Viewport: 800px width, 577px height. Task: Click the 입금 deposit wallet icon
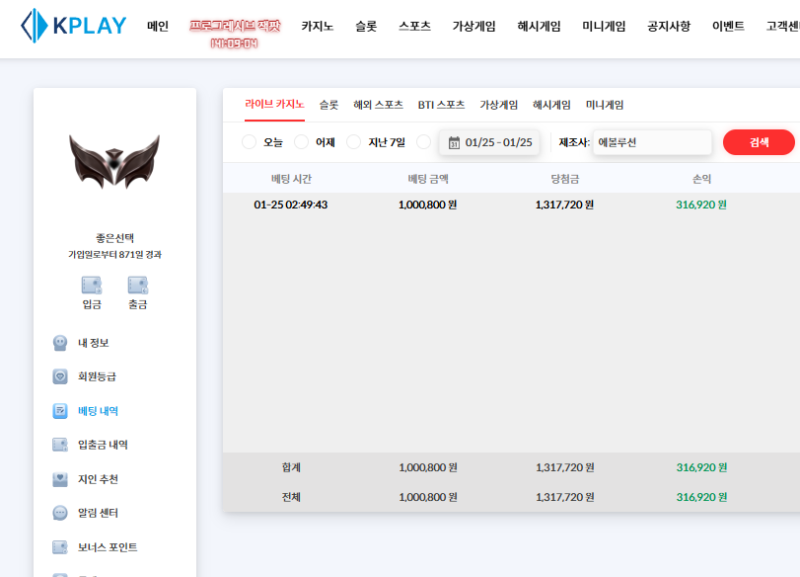coord(92,285)
